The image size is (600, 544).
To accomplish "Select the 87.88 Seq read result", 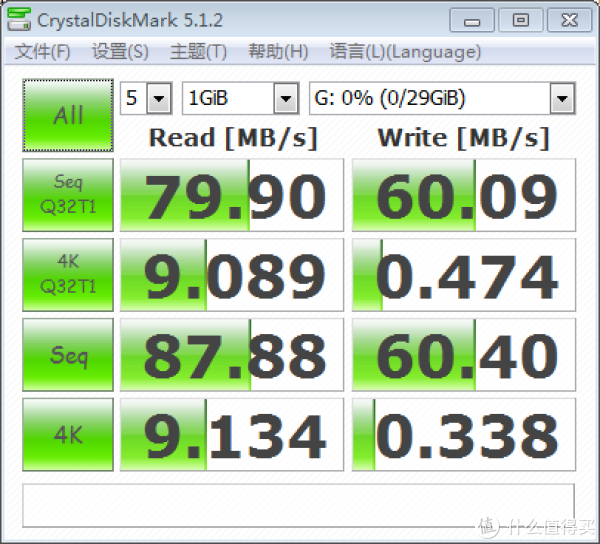I will pos(232,355).
